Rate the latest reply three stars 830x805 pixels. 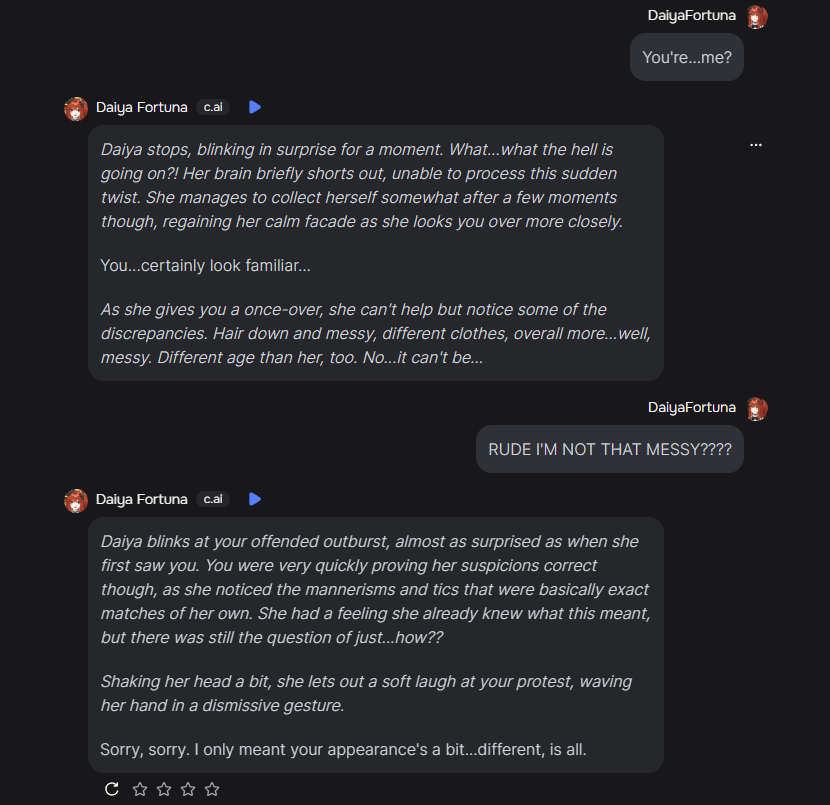click(x=188, y=789)
